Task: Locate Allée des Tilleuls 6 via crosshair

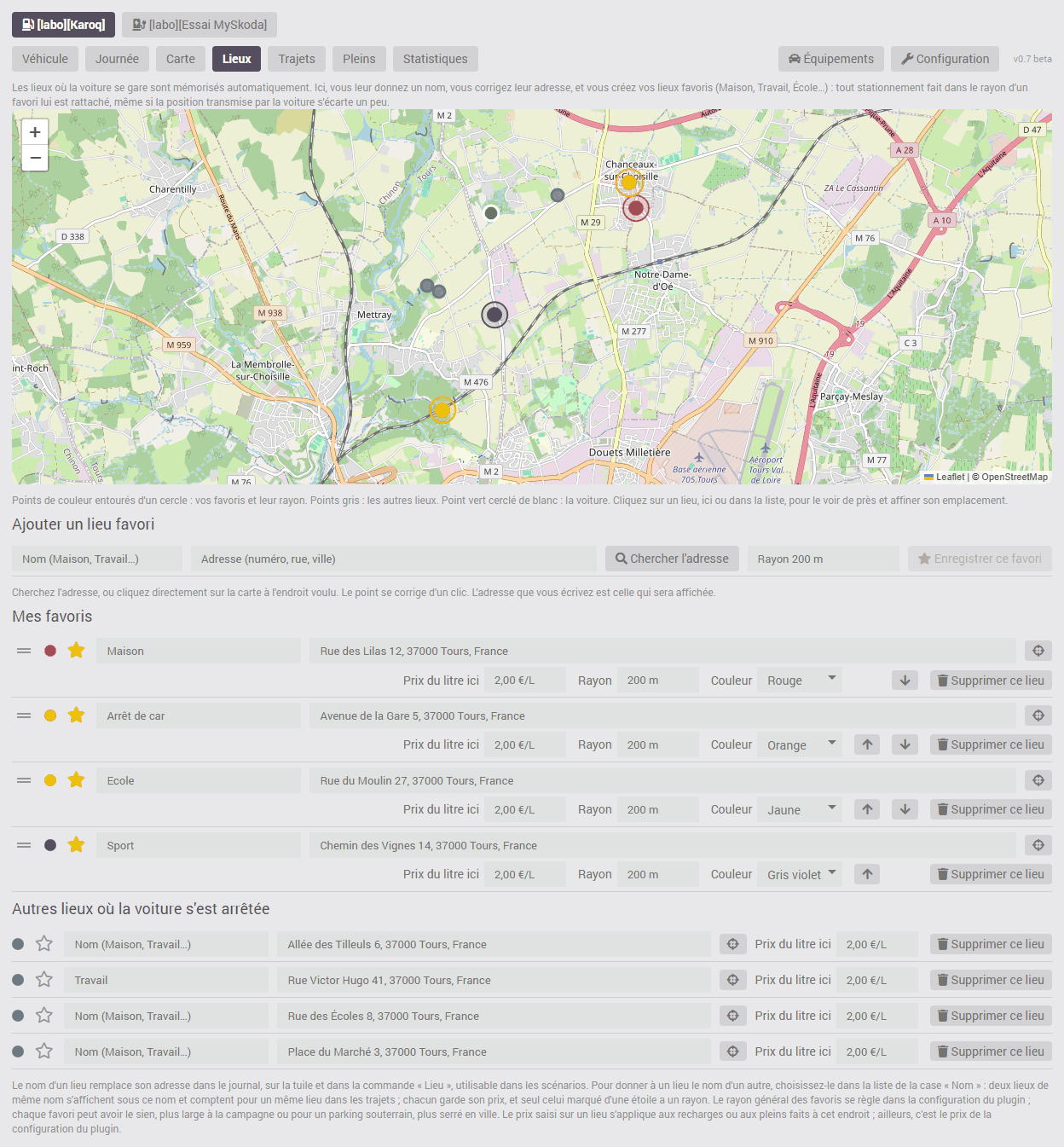Action: tap(732, 944)
